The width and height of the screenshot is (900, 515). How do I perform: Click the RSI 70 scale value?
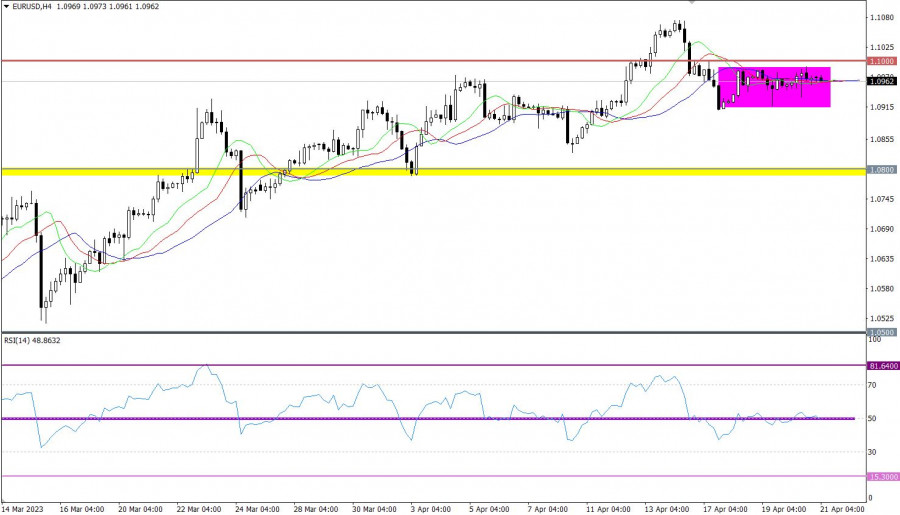click(x=873, y=384)
